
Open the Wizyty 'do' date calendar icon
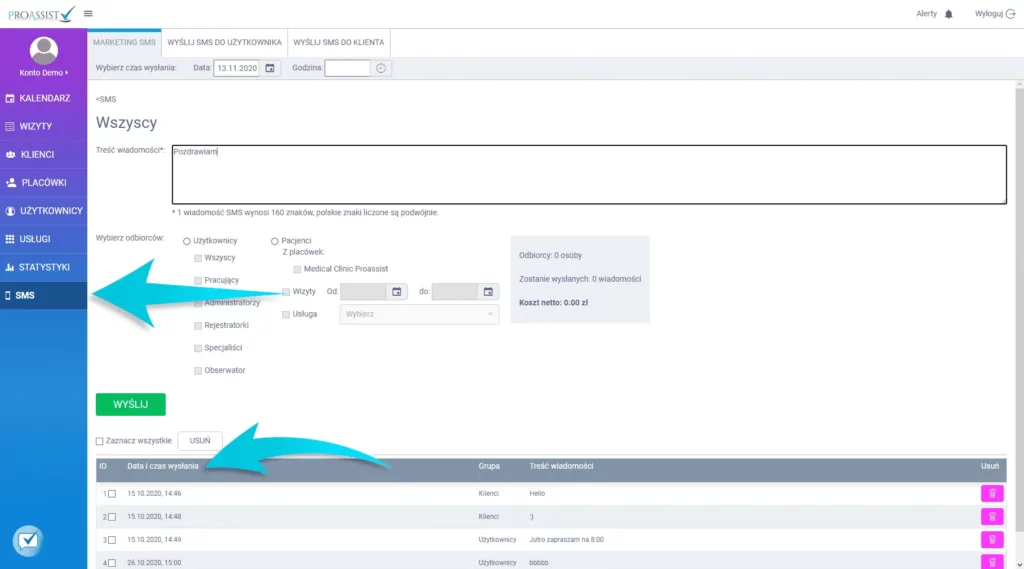pyautogui.click(x=488, y=292)
